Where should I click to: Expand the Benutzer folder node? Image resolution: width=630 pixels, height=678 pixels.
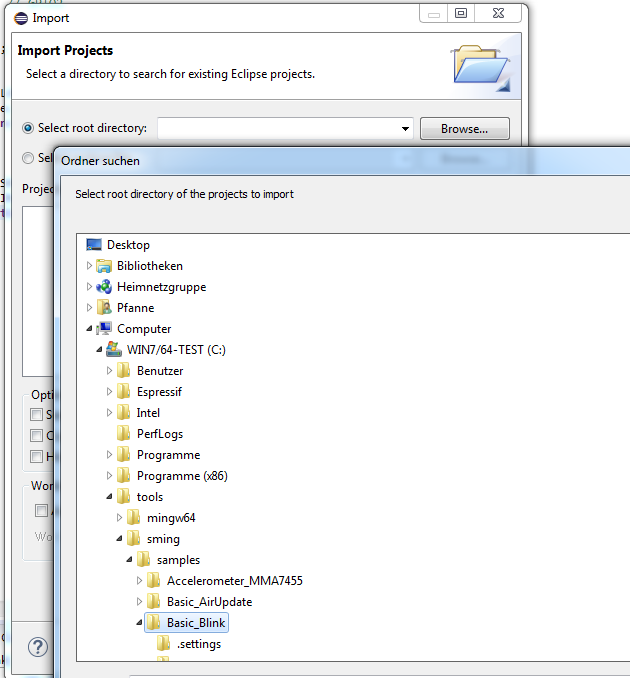(x=109, y=371)
